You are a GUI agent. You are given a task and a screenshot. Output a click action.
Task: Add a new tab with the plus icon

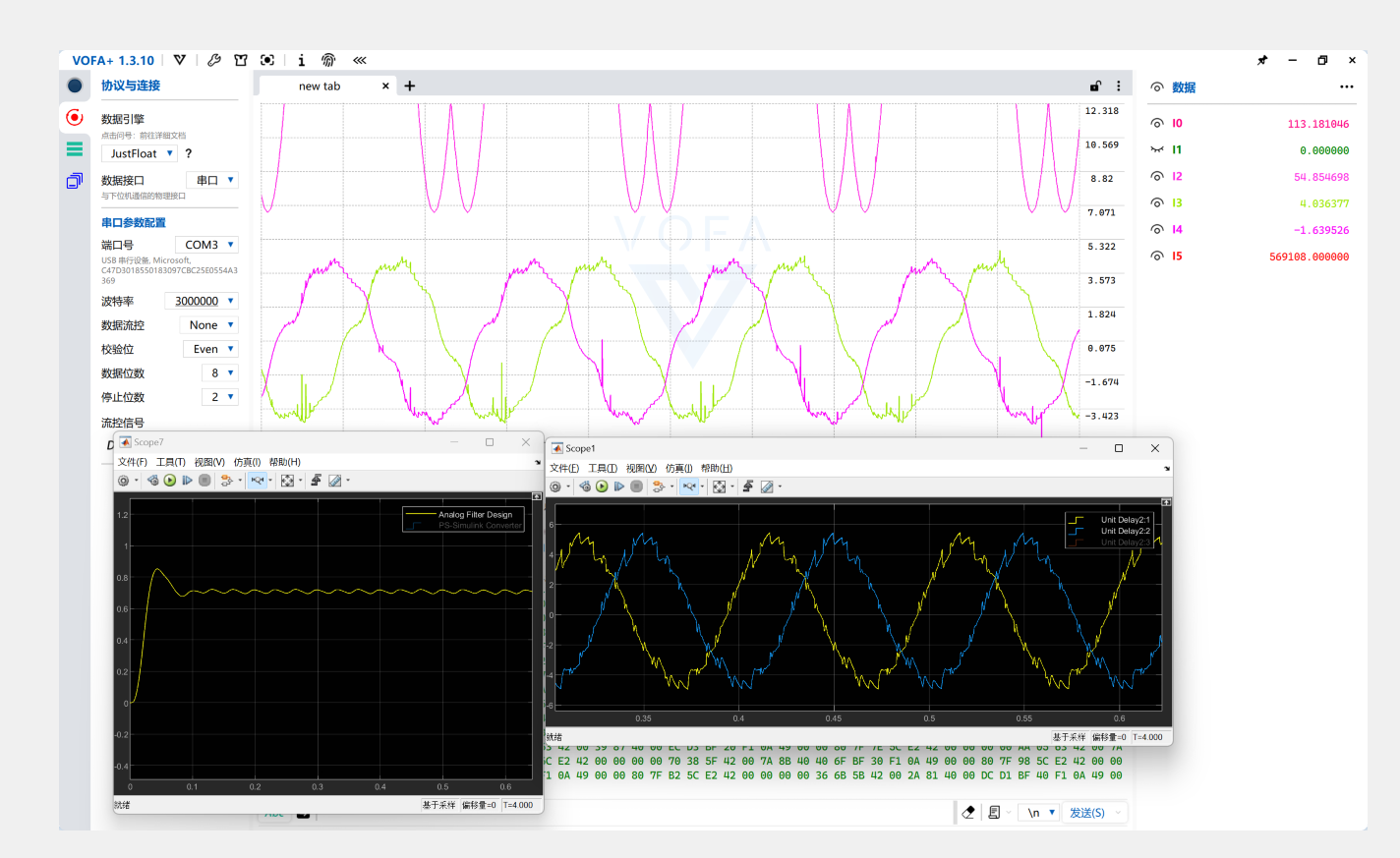tap(410, 86)
